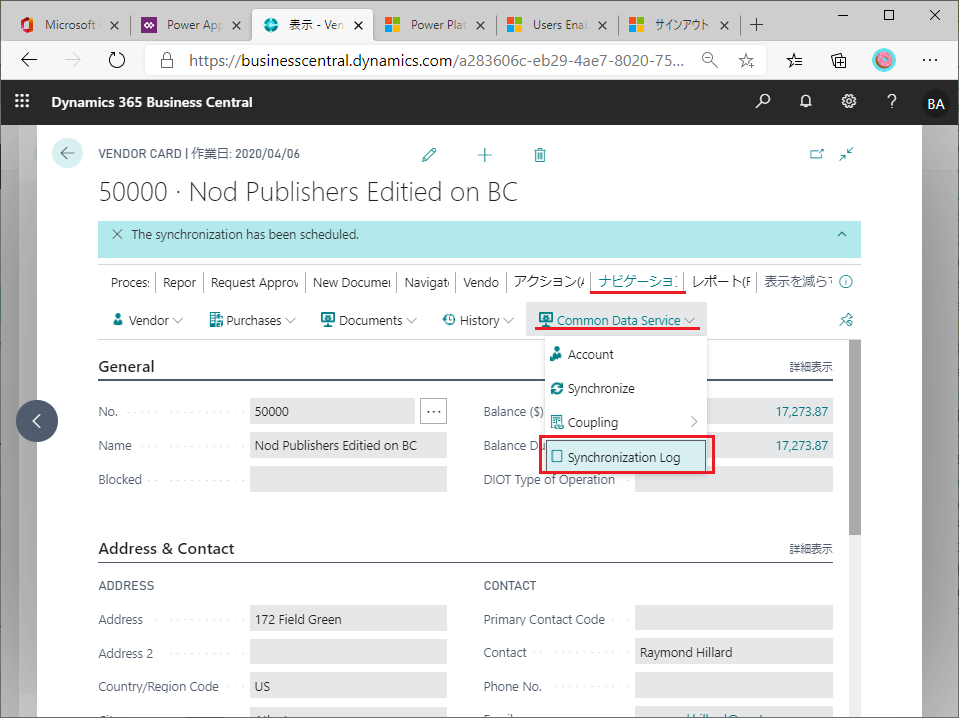Switch to the Report action tab

pos(179,282)
